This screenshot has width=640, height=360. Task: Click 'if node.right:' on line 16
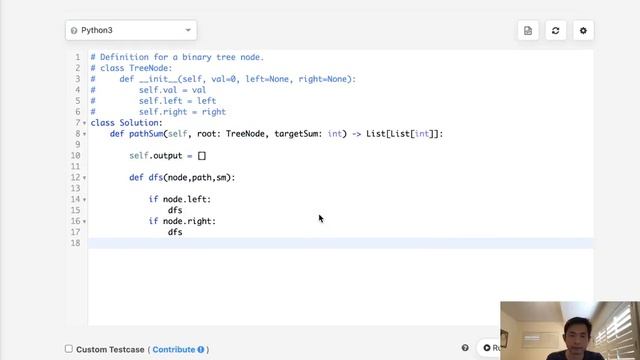coord(182,221)
